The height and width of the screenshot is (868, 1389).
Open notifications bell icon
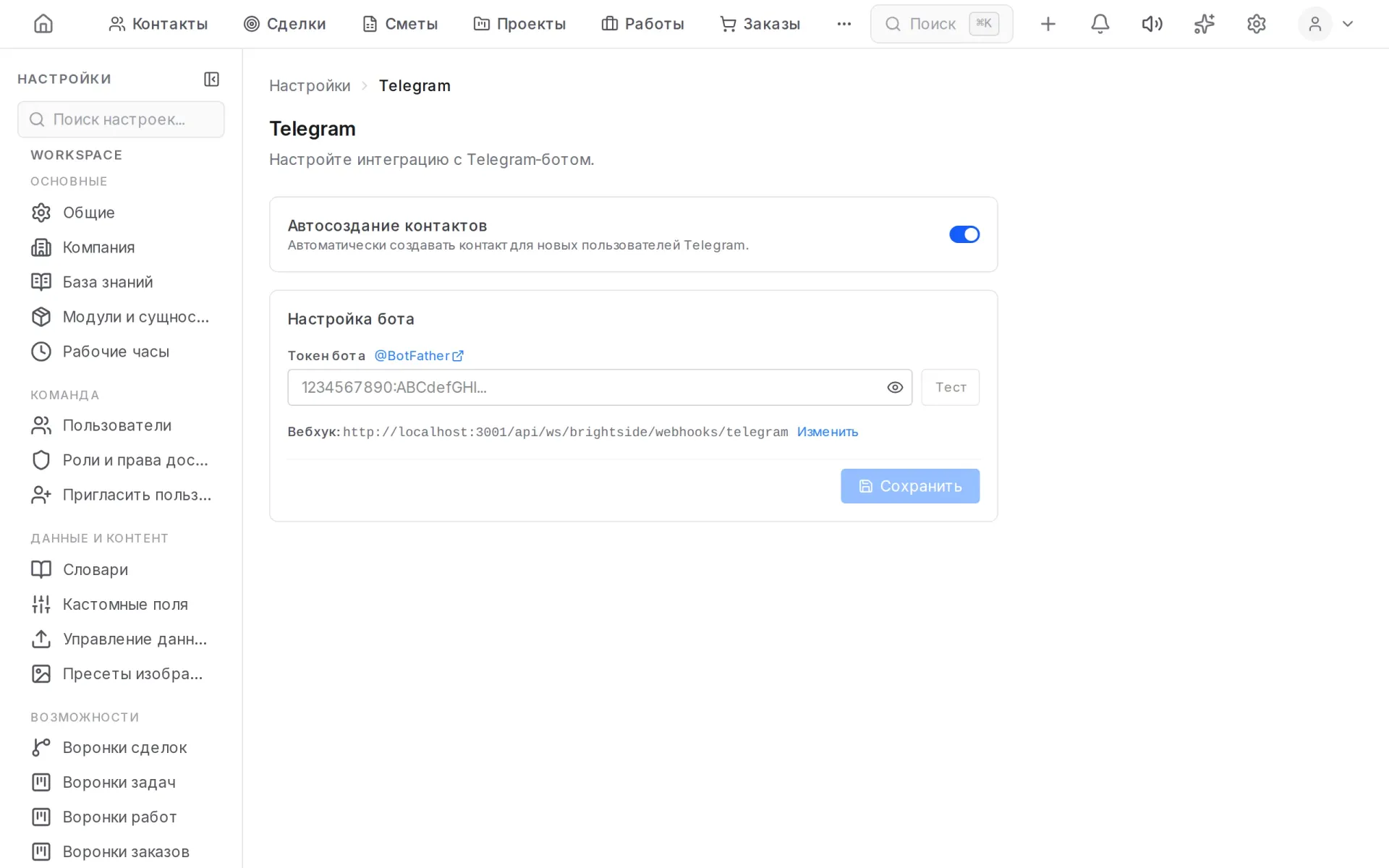pos(1100,24)
